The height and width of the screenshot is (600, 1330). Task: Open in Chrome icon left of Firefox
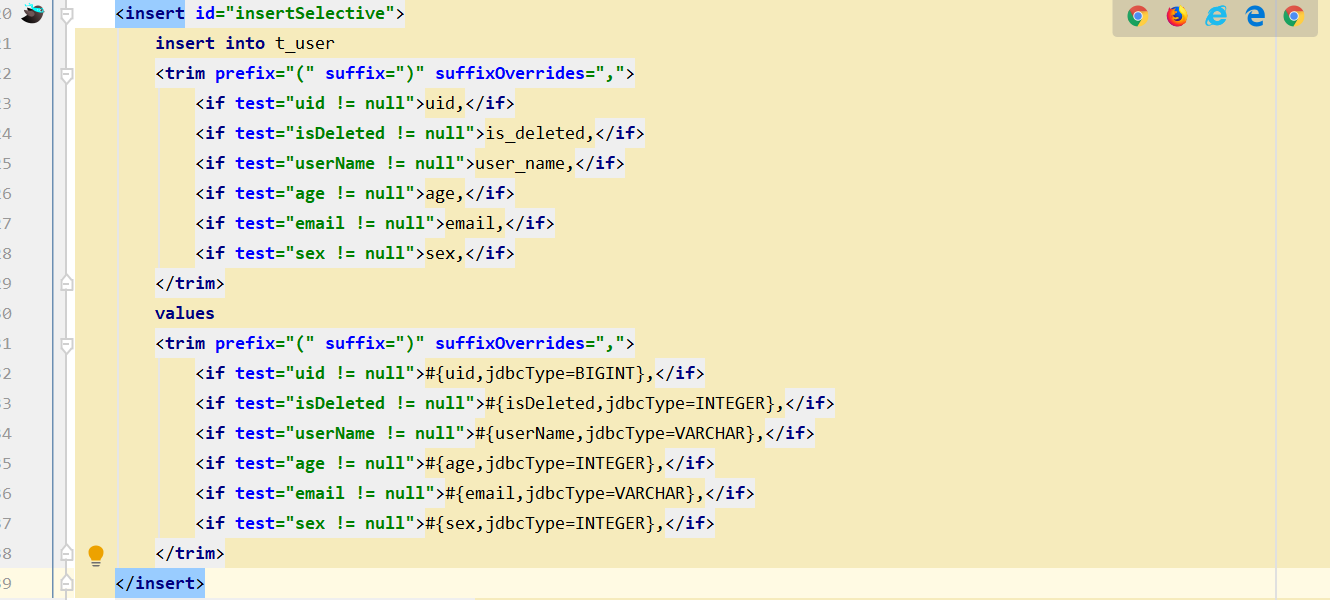click(x=1137, y=16)
